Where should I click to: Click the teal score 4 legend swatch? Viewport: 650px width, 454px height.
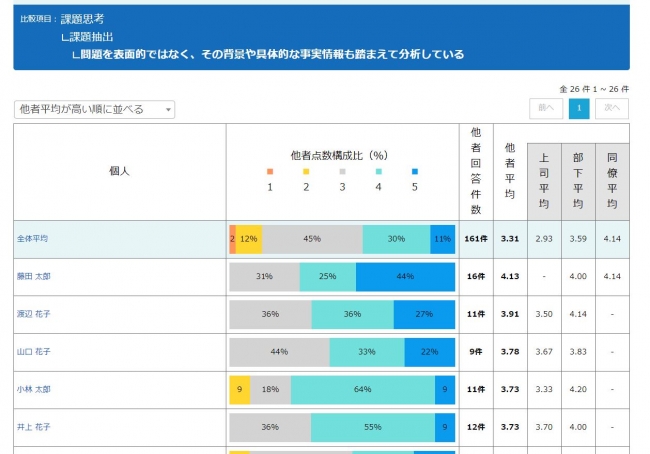pos(378,172)
